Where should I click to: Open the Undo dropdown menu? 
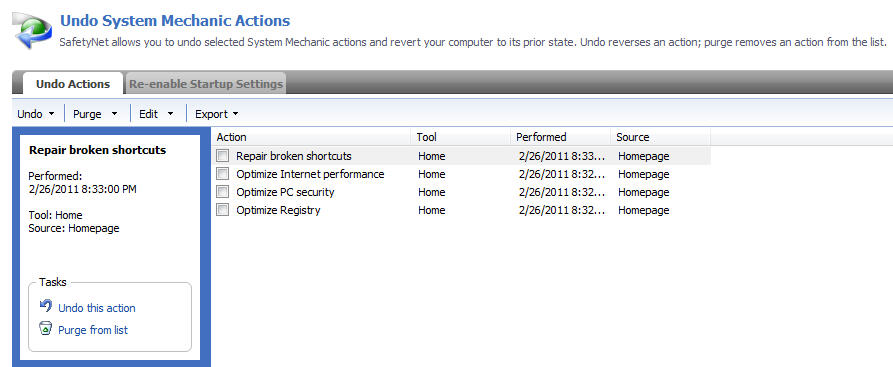tap(36, 114)
